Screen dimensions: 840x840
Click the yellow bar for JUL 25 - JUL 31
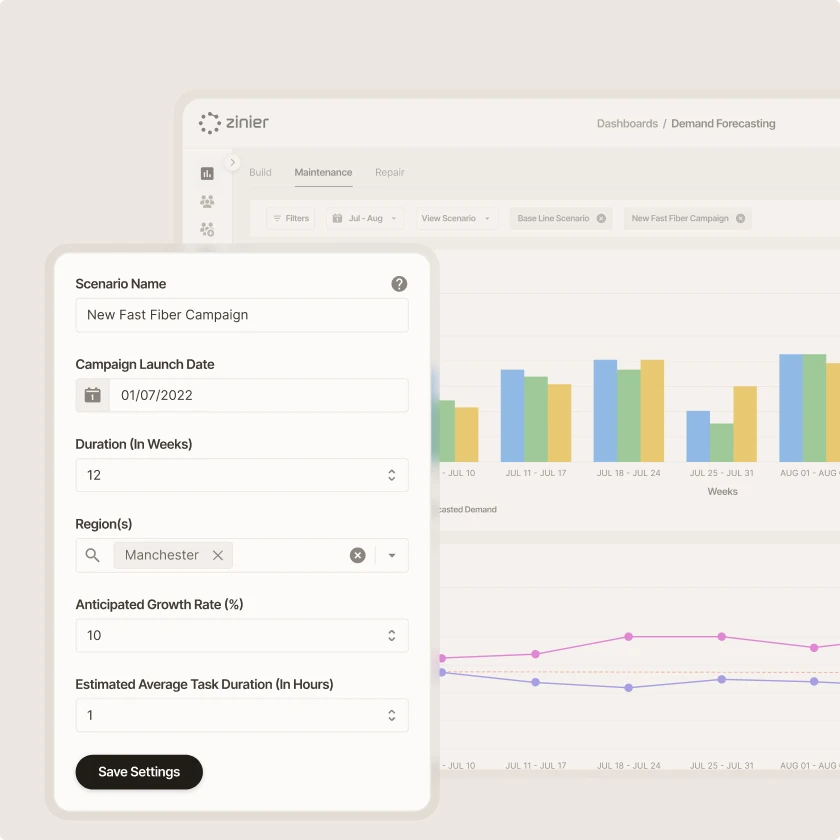point(745,424)
